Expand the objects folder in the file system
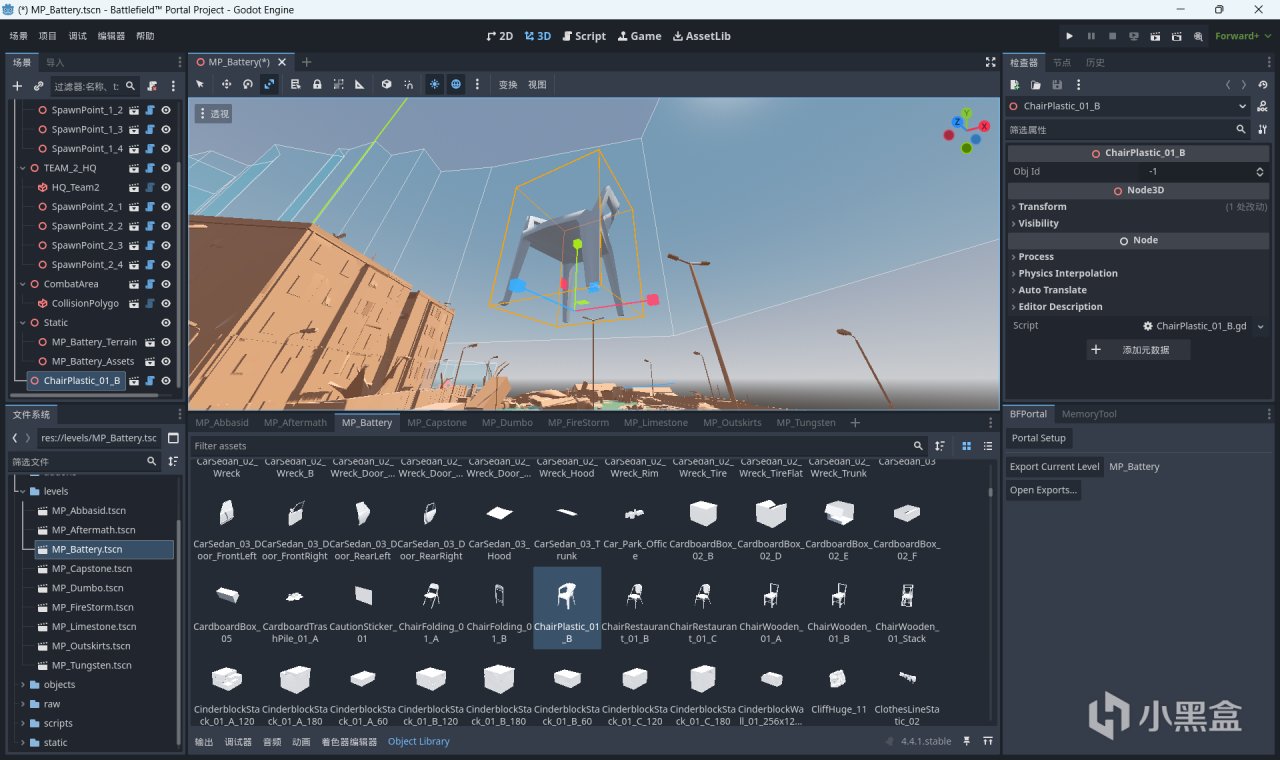 (x=23, y=685)
